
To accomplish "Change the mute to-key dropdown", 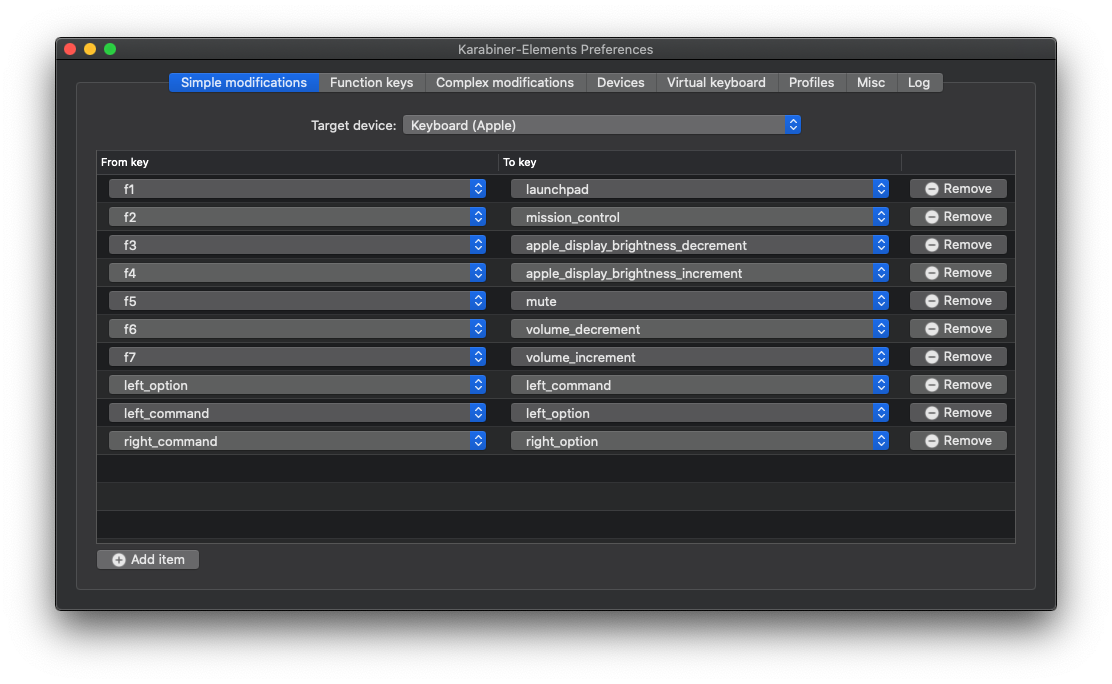I will [x=700, y=301].
